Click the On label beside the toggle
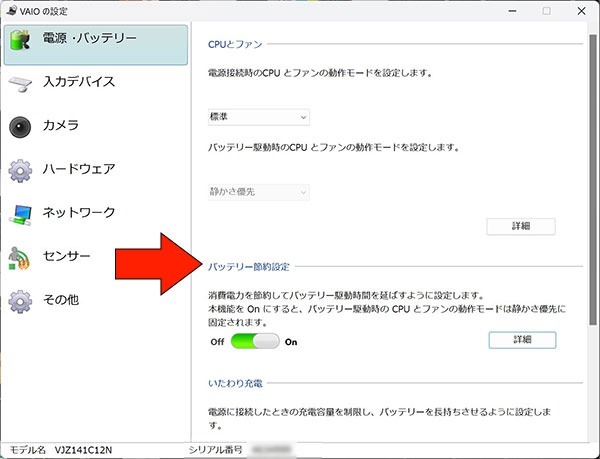600x459 pixels. click(x=291, y=342)
